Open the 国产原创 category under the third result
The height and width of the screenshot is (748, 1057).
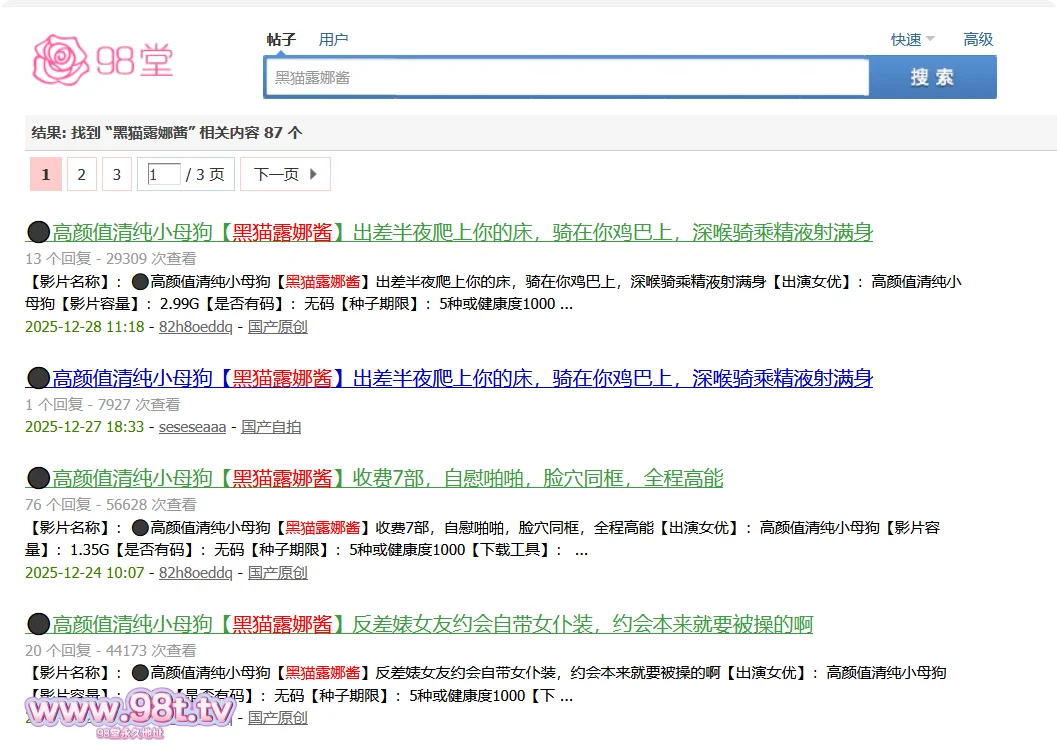(278, 572)
